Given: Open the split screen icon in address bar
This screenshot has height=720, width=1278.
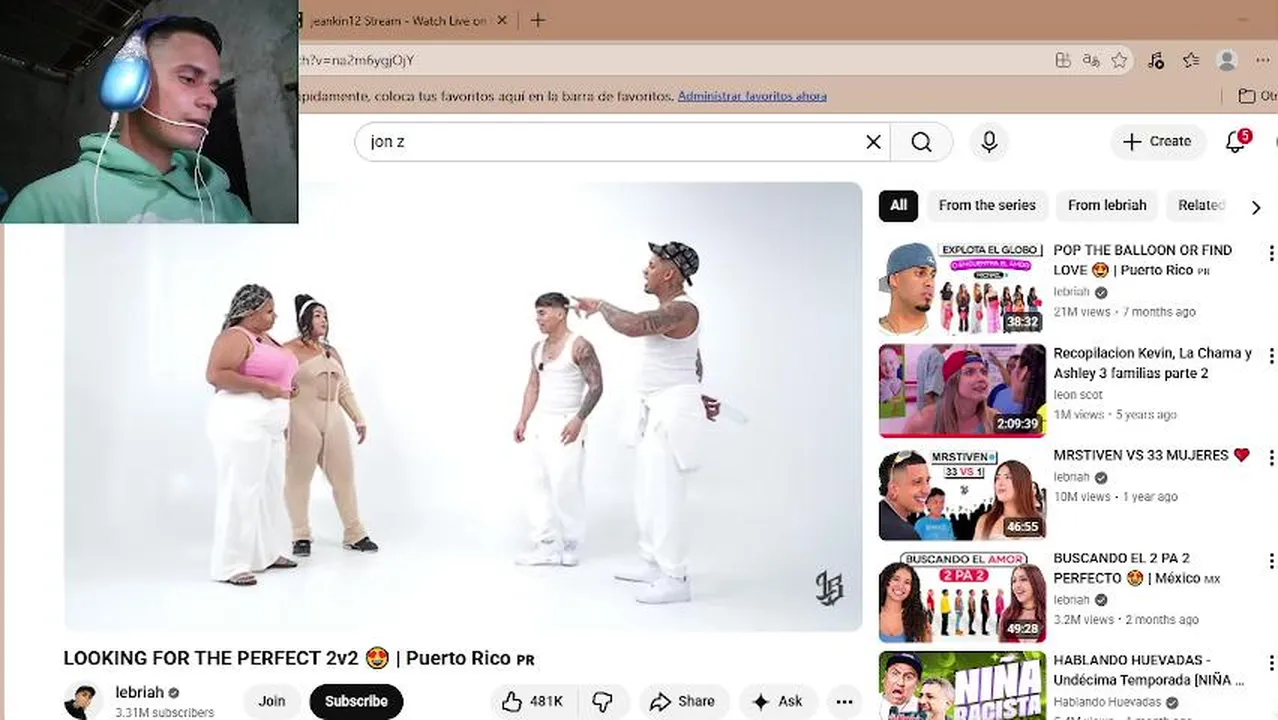Looking at the screenshot, I should 1063,60.
